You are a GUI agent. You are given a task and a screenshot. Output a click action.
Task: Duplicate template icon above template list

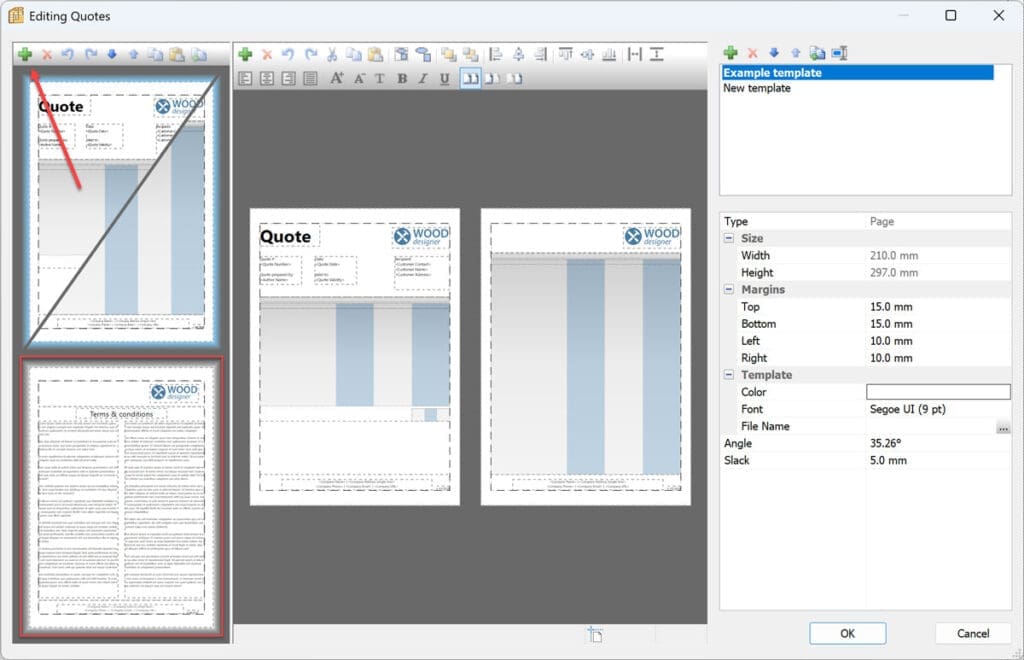[x=817, y=54]
